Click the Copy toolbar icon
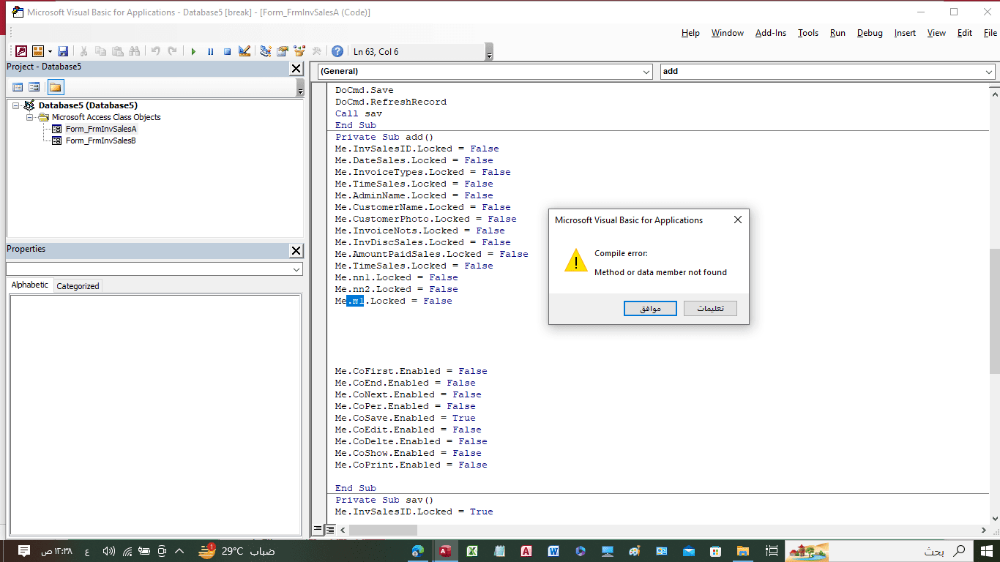Viewport: 1000px width, 562px height. tap(100, 51)
